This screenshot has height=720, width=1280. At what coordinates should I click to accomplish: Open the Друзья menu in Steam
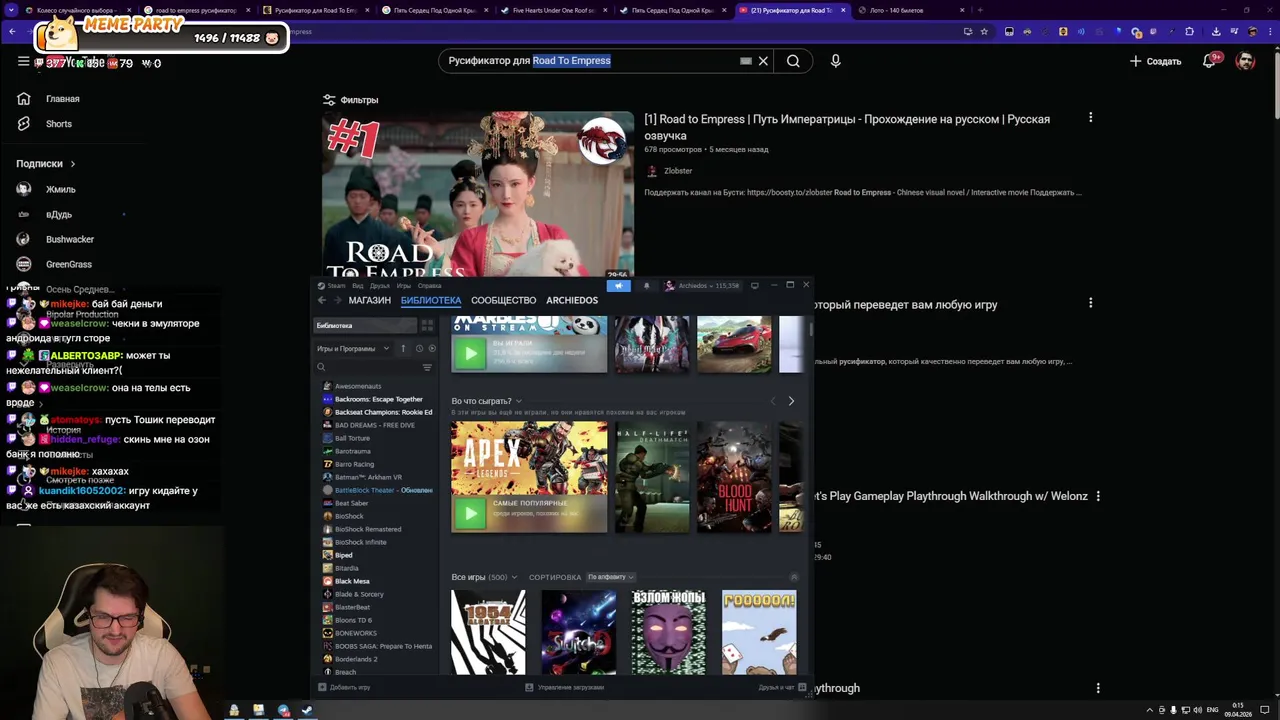(380, 286)
